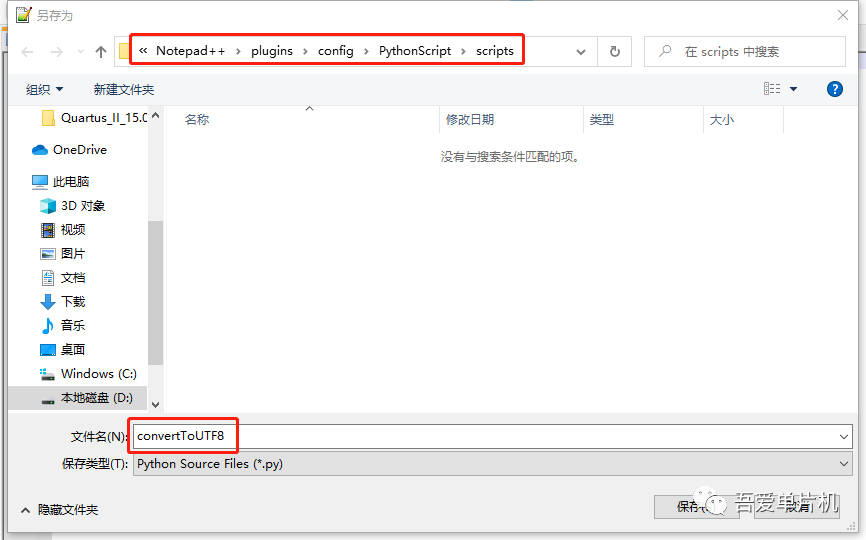Select 本地磁盘 (D:) drive
The width and height of the screenshot is (866, 540).
point(87,398)
